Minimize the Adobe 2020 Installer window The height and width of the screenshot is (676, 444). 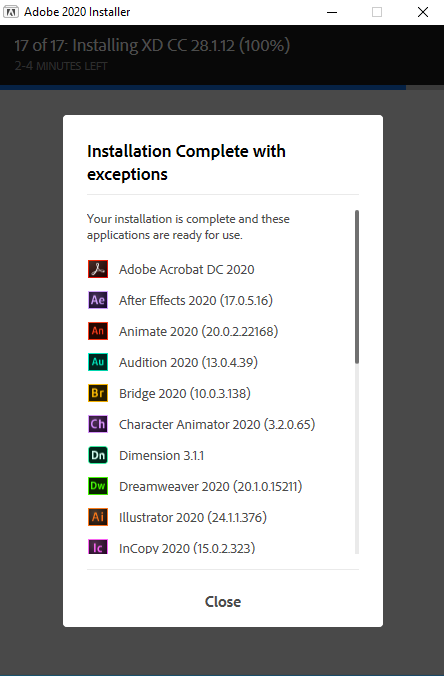coord(332,12)
